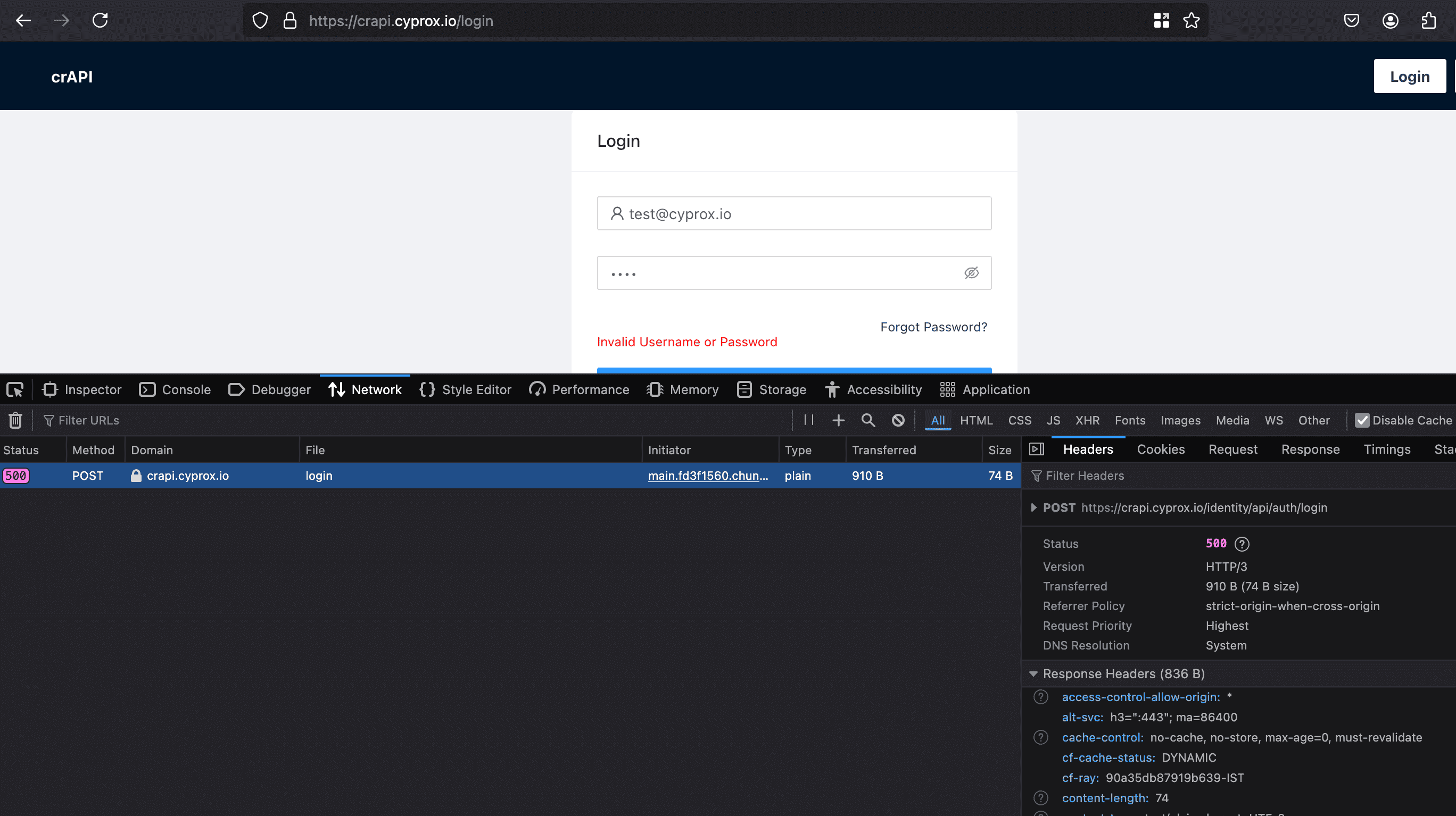This screenshot has width=1456, height=816.
Task: Select the POST login request row
Action: click(x=510, y=475)
